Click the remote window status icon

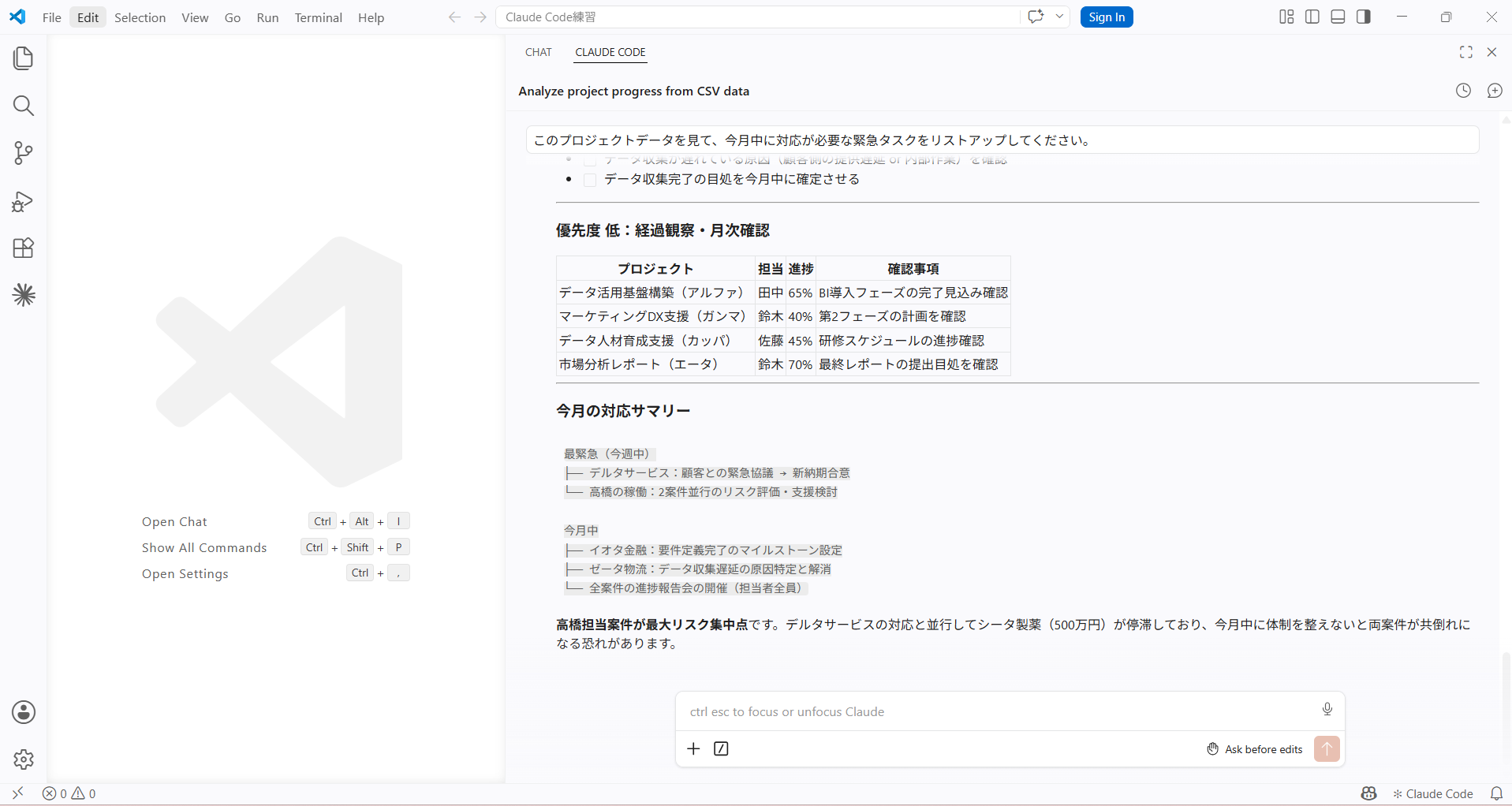pos(17,793)
